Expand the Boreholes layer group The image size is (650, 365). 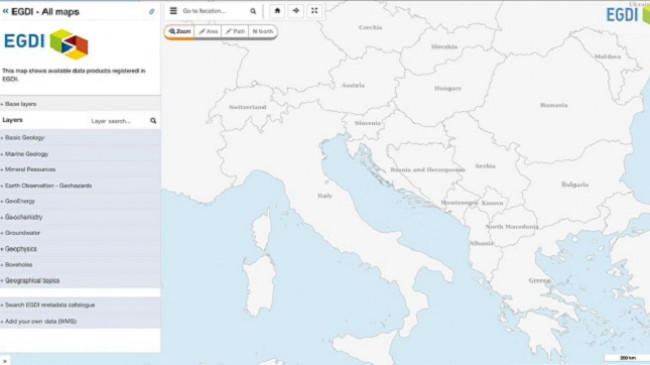point(80,265)
